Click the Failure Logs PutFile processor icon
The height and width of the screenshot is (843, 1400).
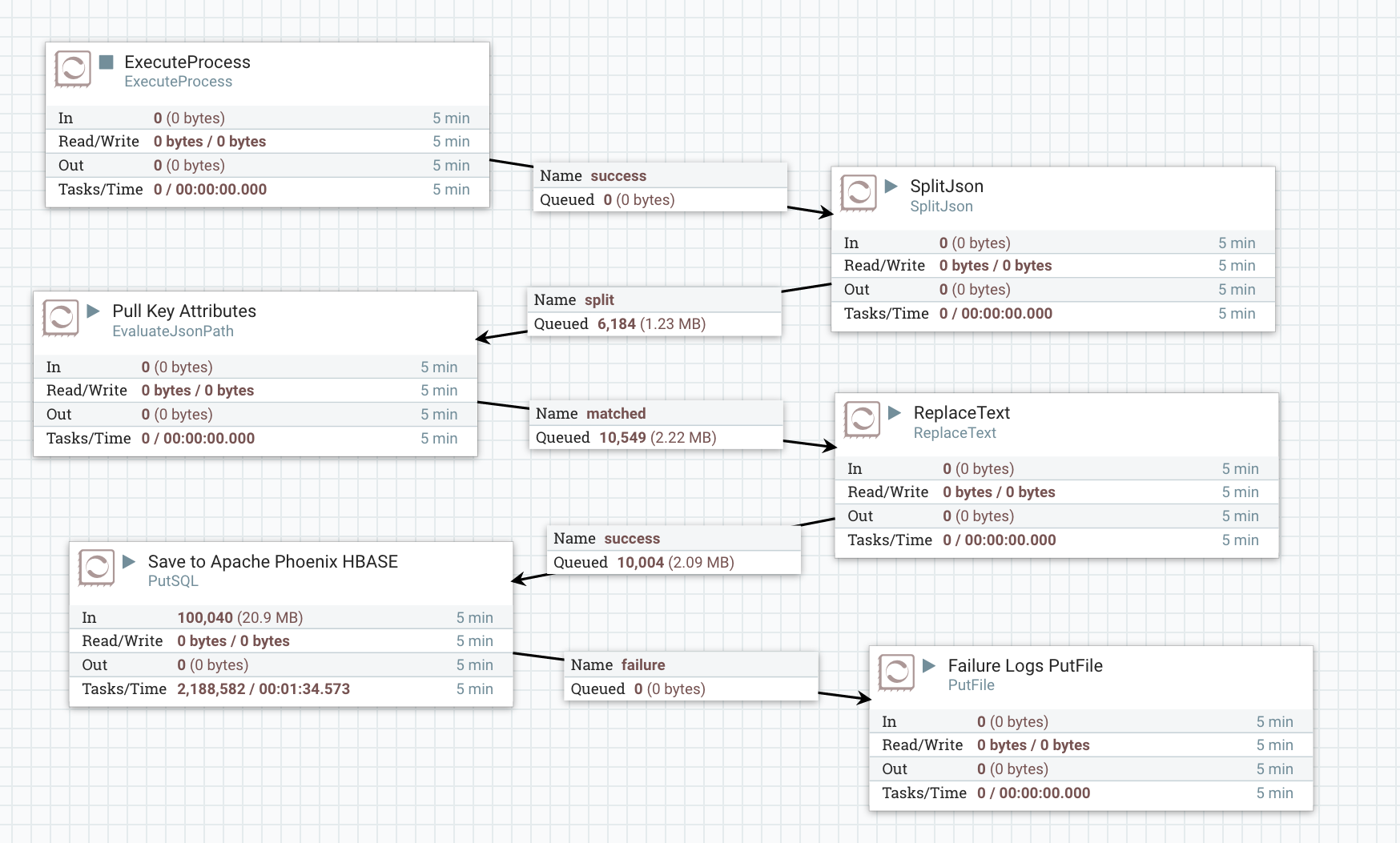pos(896,672)
